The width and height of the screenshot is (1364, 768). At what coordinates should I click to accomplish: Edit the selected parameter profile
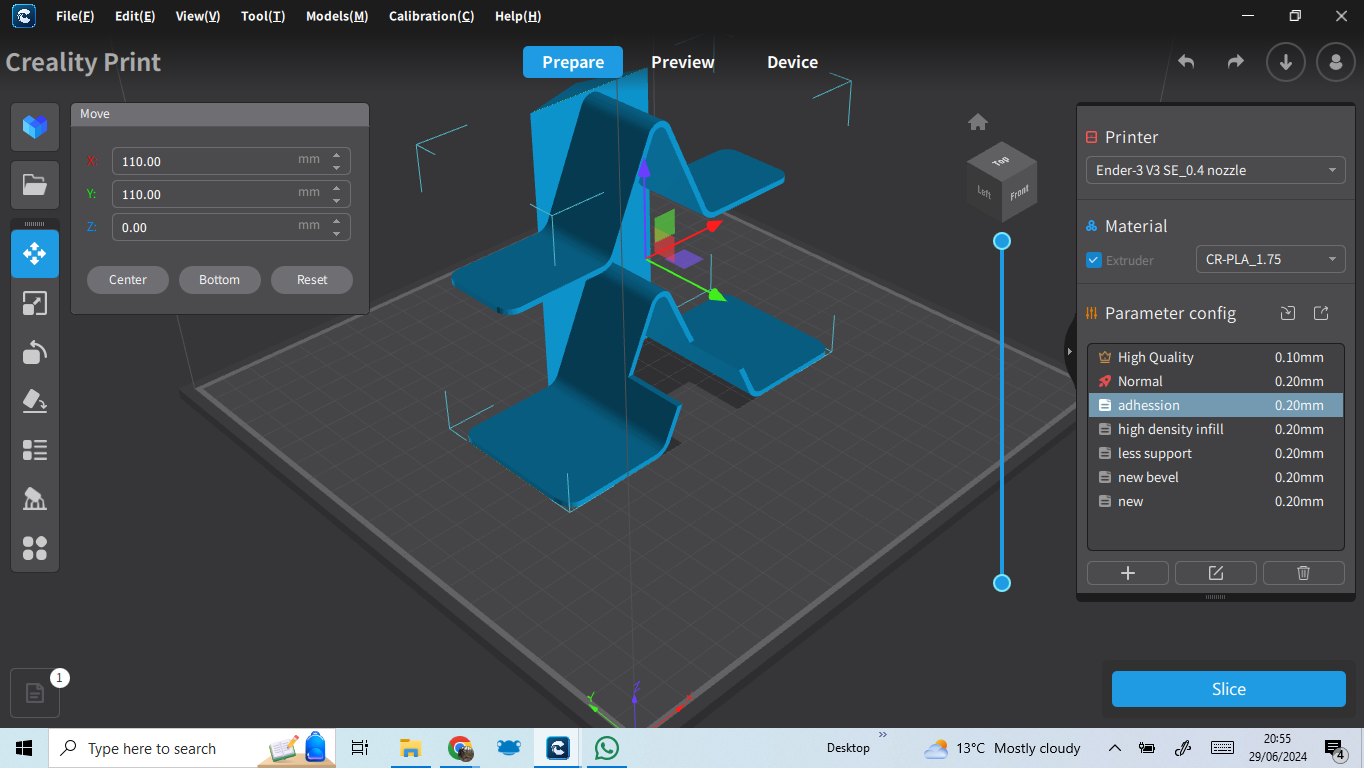1216,573
